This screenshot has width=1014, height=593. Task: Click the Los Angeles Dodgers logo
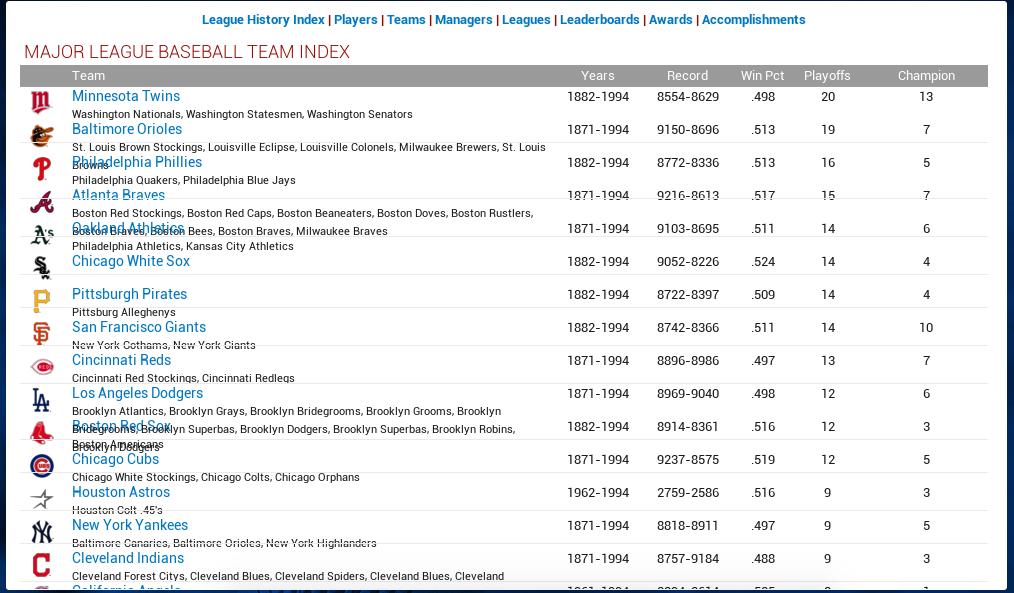pos(40,399)
